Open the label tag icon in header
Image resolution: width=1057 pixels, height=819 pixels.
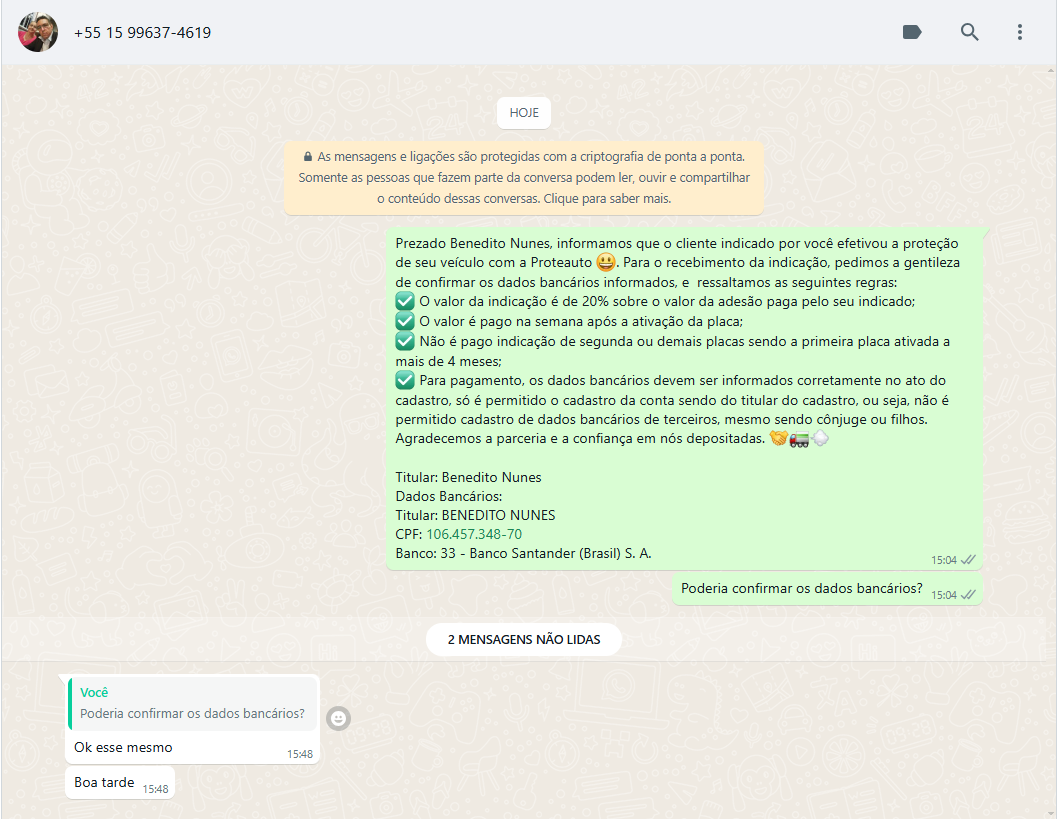coord(911,32)
